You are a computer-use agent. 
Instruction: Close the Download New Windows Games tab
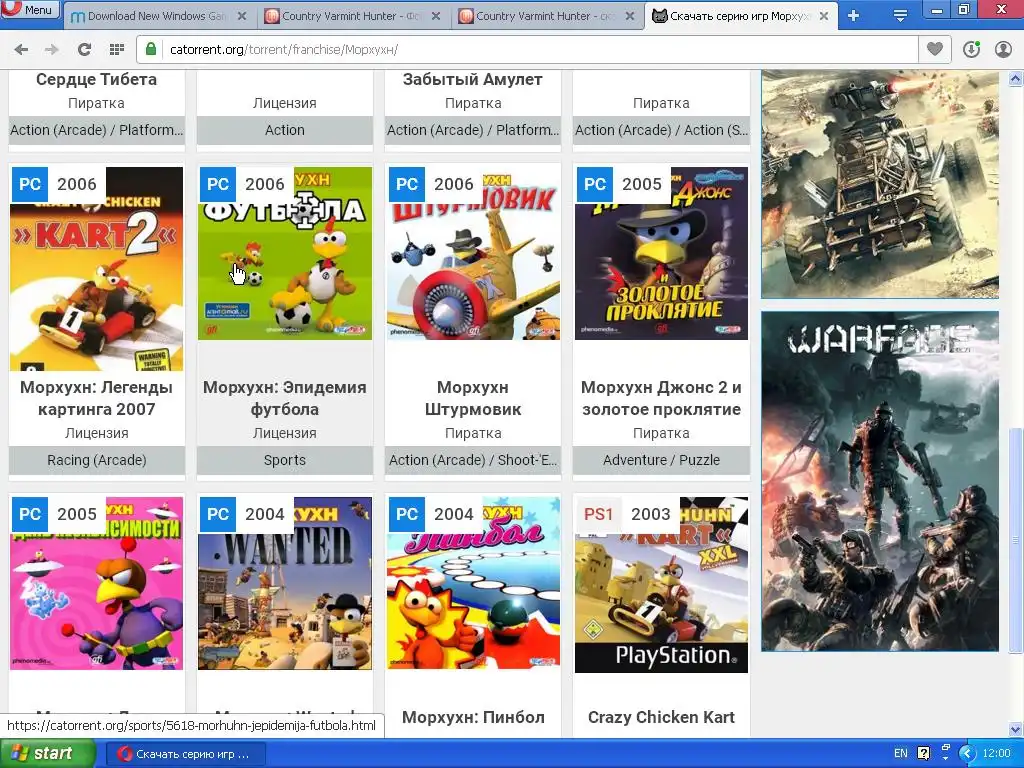[x=242, y=16]
